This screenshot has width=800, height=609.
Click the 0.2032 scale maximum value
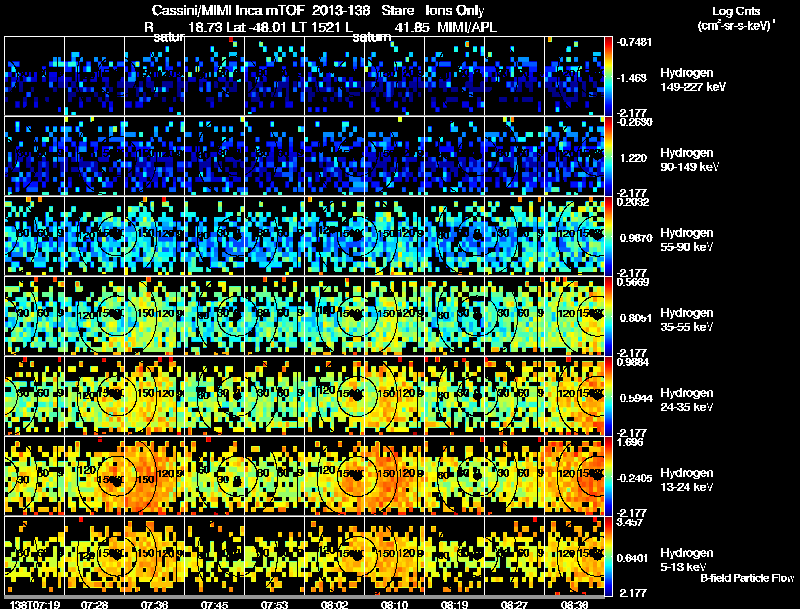633,202
